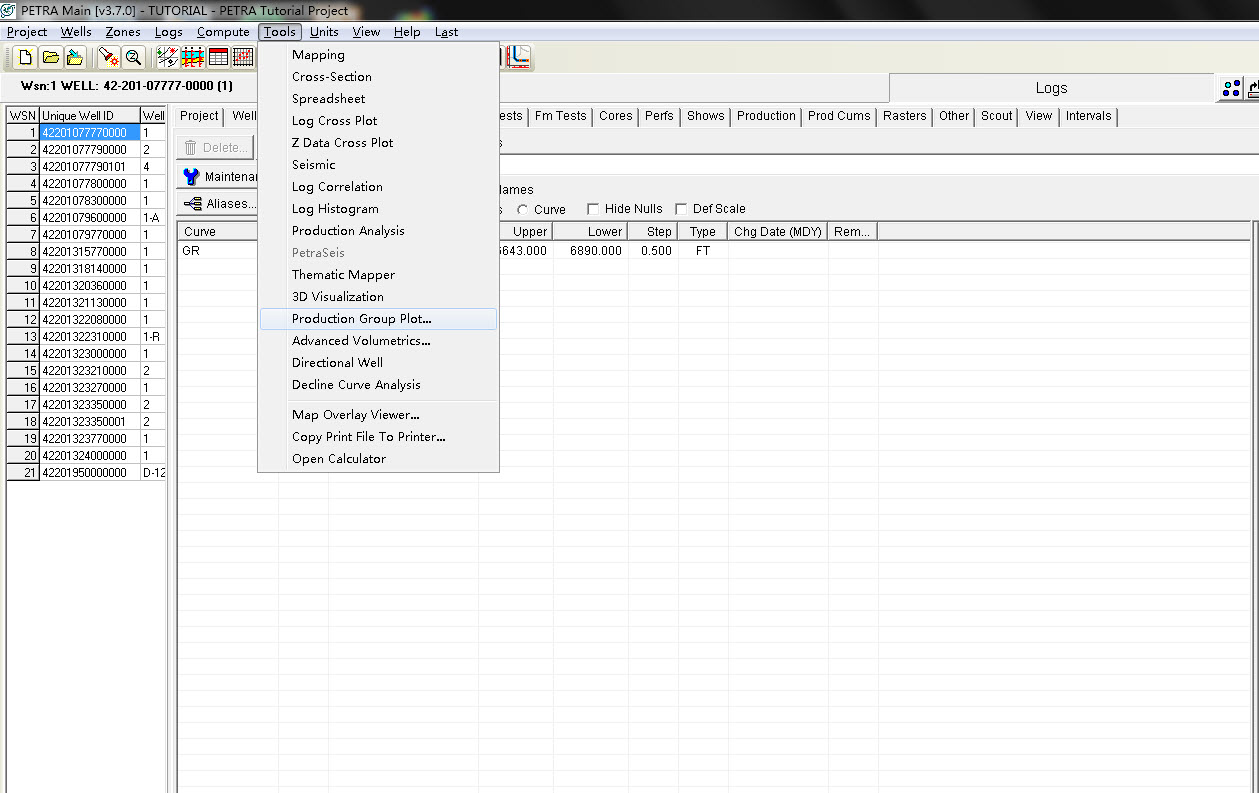Image resolution: width=1259 pixels, height=793 pixels.
Task: Open the Project menu
Action: (27, 32)
